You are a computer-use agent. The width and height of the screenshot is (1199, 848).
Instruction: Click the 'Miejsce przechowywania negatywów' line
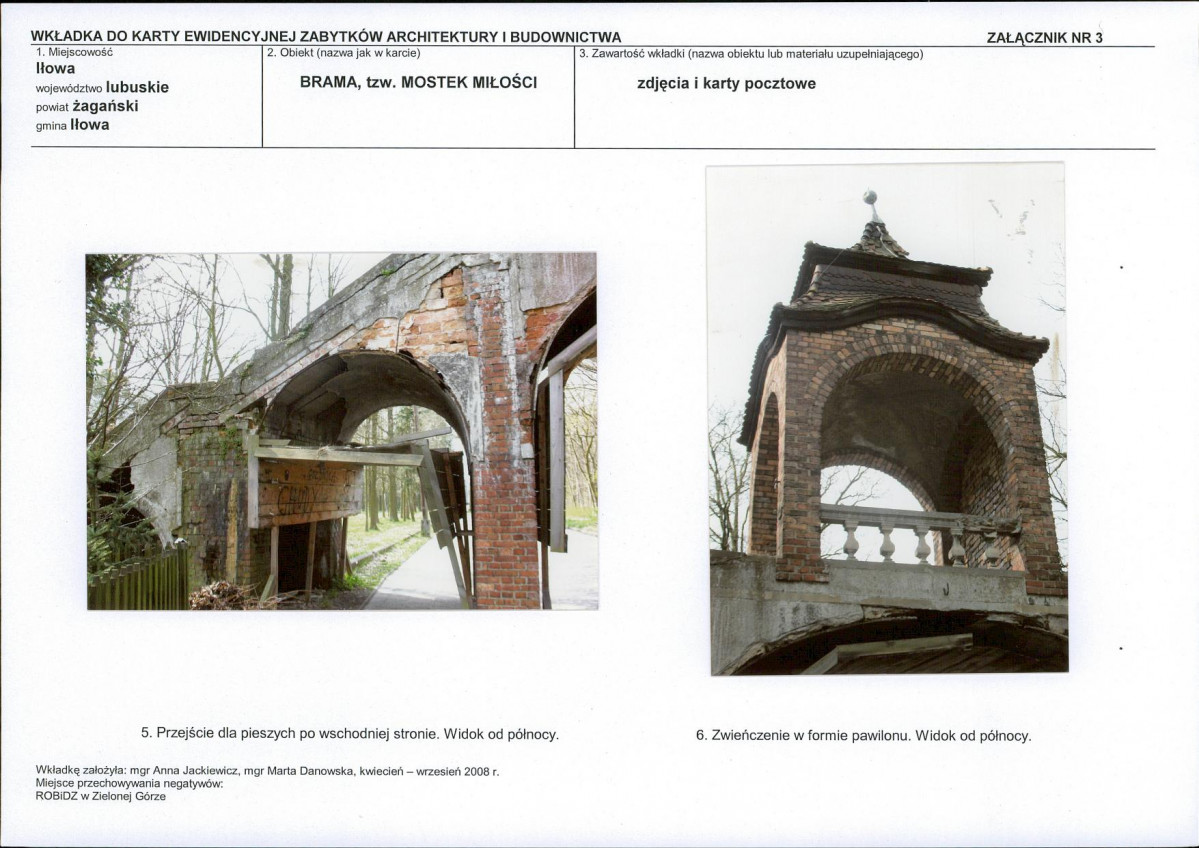pyautogui.click(x=129, y=784)
